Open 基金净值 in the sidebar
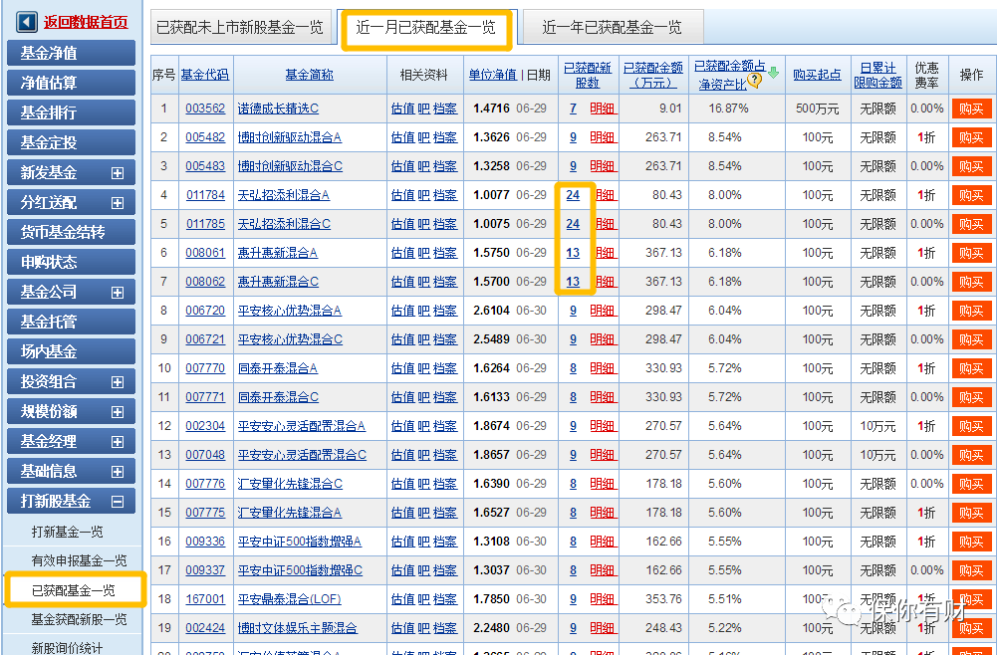 tap(71, 53)
